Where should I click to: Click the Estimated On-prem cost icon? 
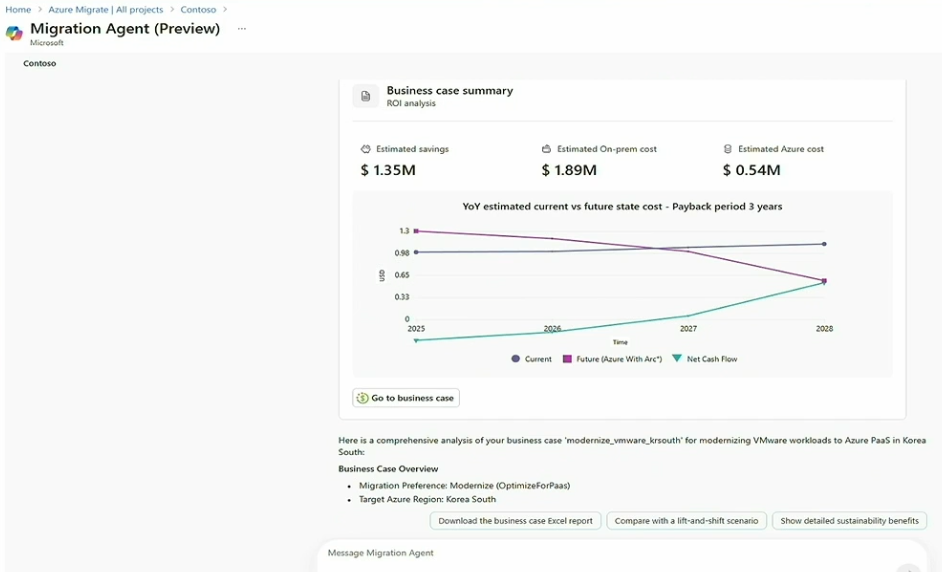[x=547, y=149]
